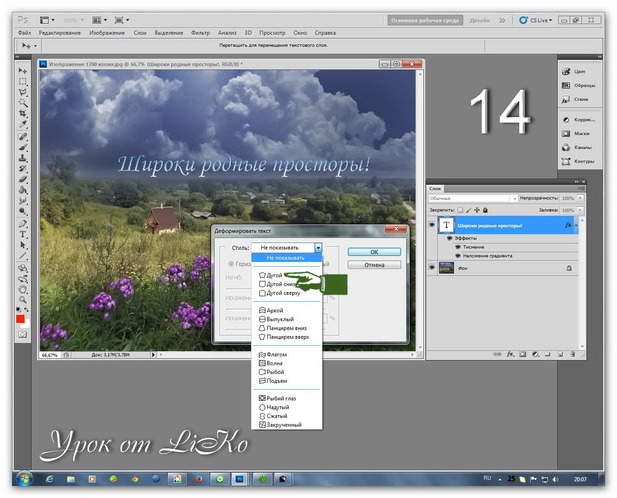Select the Zoom tool in toolbox

pyautogui.click(x=23, y=300)
